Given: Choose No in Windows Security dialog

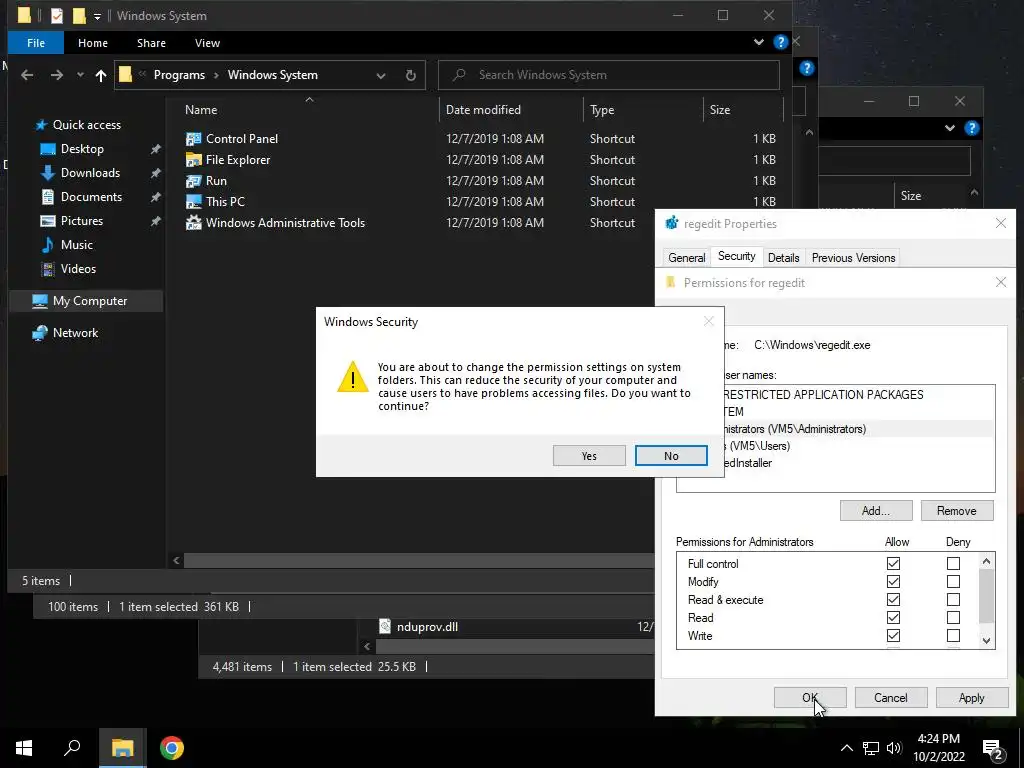Looking at the screenshot, I should pyautogui.click(x=671, y=456).
